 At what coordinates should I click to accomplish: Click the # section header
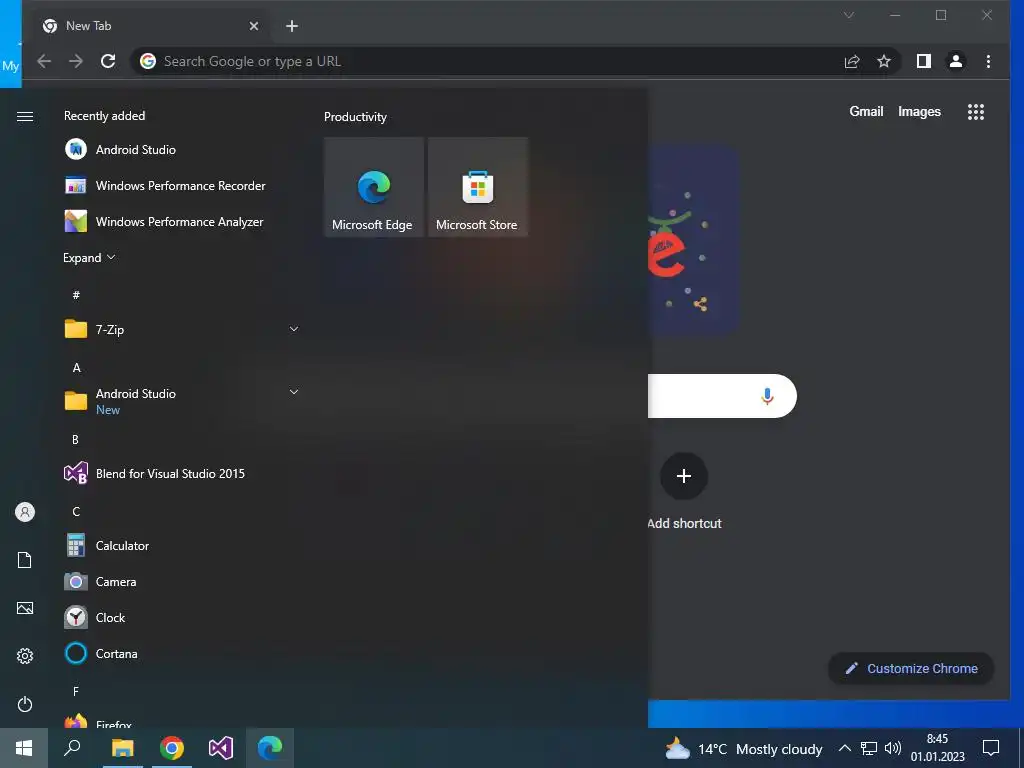(76, 295)
